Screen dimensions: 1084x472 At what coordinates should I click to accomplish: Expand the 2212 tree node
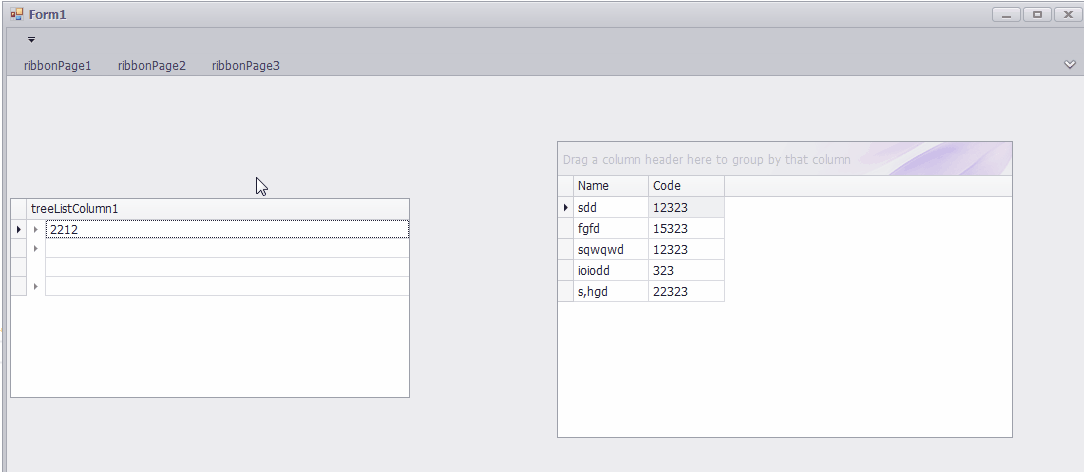36,230
